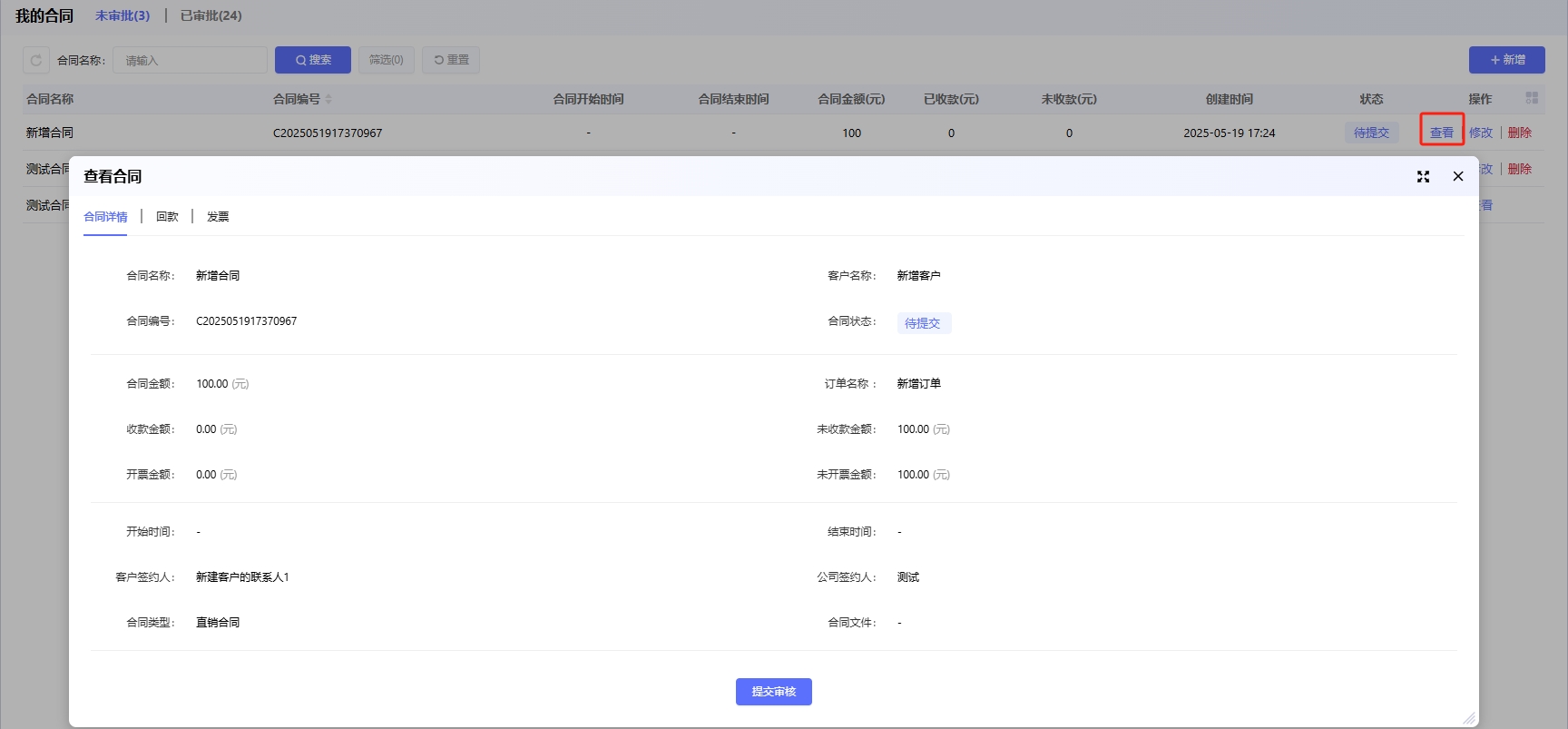The height and width of the screenshot is (729, 1568).
Task: Focus the 合同名称 search input field
Action: click(190, 60)
